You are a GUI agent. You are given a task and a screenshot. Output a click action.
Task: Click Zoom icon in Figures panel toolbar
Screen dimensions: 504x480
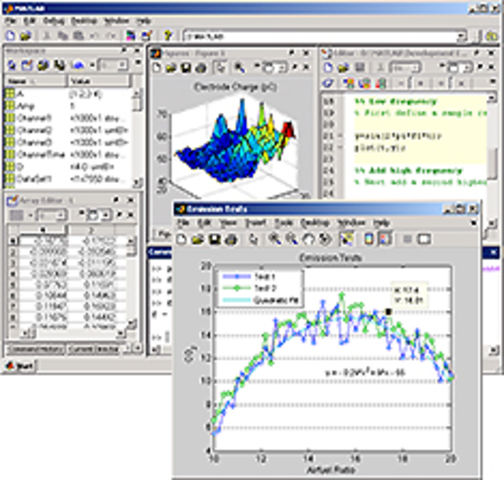239,68
